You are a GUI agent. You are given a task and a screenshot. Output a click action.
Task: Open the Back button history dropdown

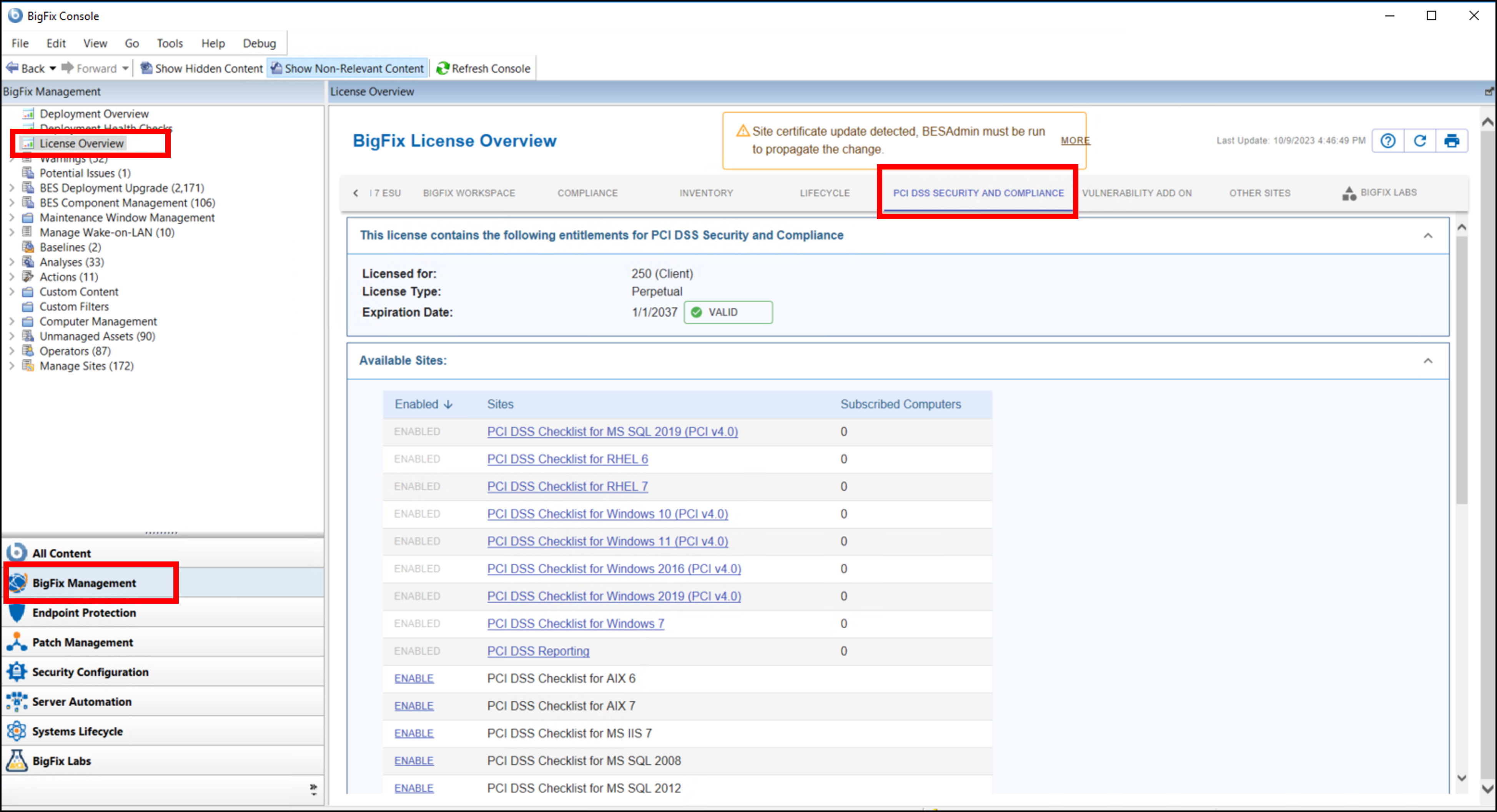(53, 68)
